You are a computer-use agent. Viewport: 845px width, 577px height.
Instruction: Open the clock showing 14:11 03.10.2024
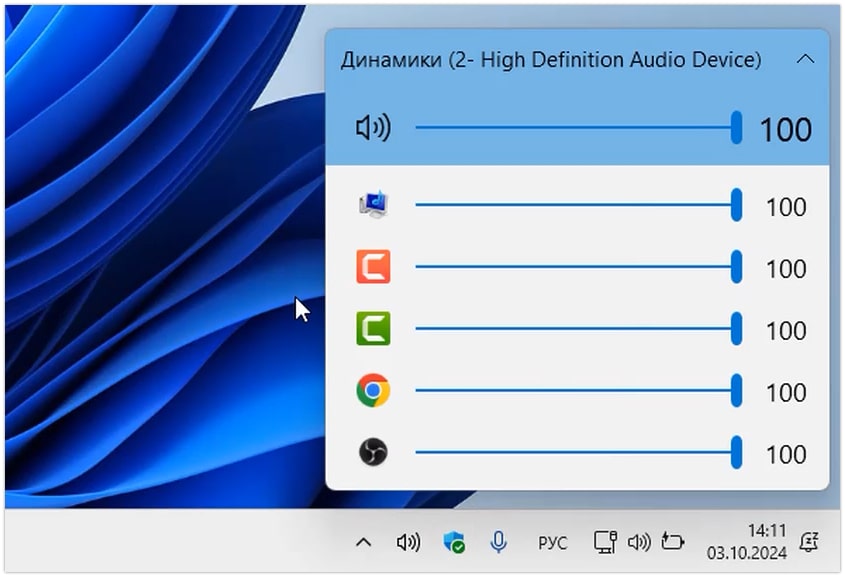pyautogui.click(x=746, y=541)
